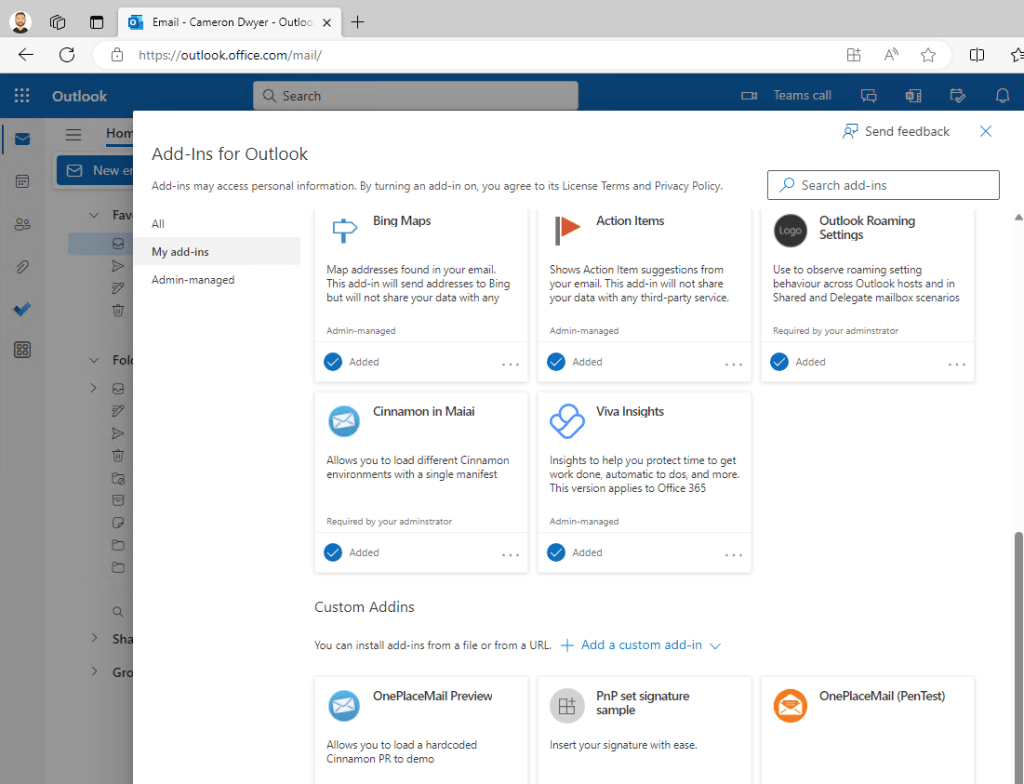
Task: Open more options for Outlook Roaming Settings
Action: pos(957,364)
